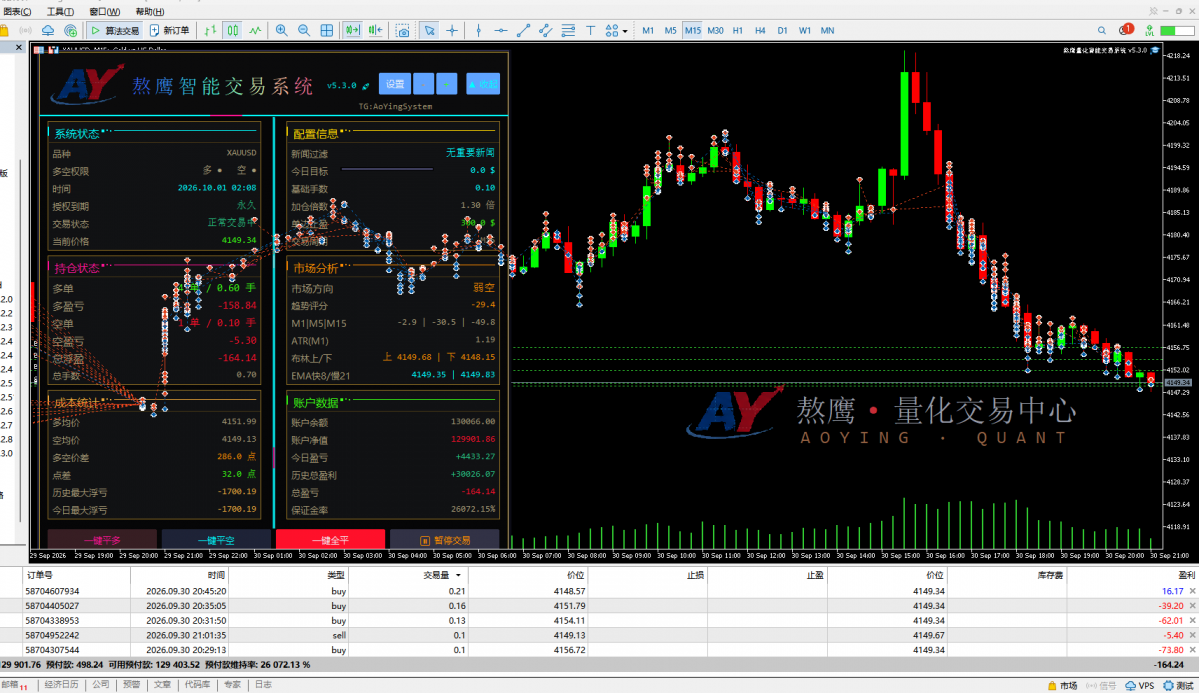Open the 日志 journal tab
Viewport: 1199px width, 693px height.
[x=263, y=685]
